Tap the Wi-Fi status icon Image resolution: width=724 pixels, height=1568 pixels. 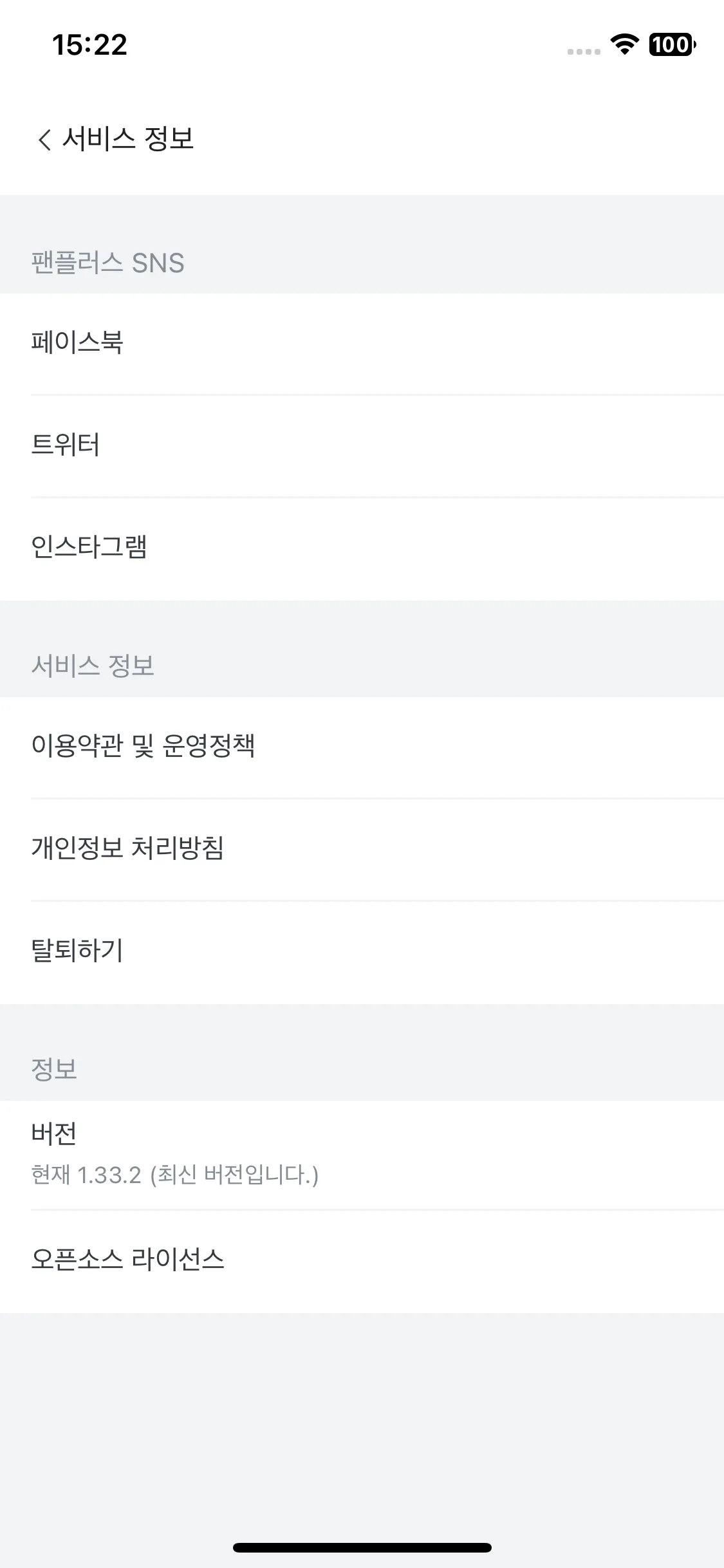[624, 44]
